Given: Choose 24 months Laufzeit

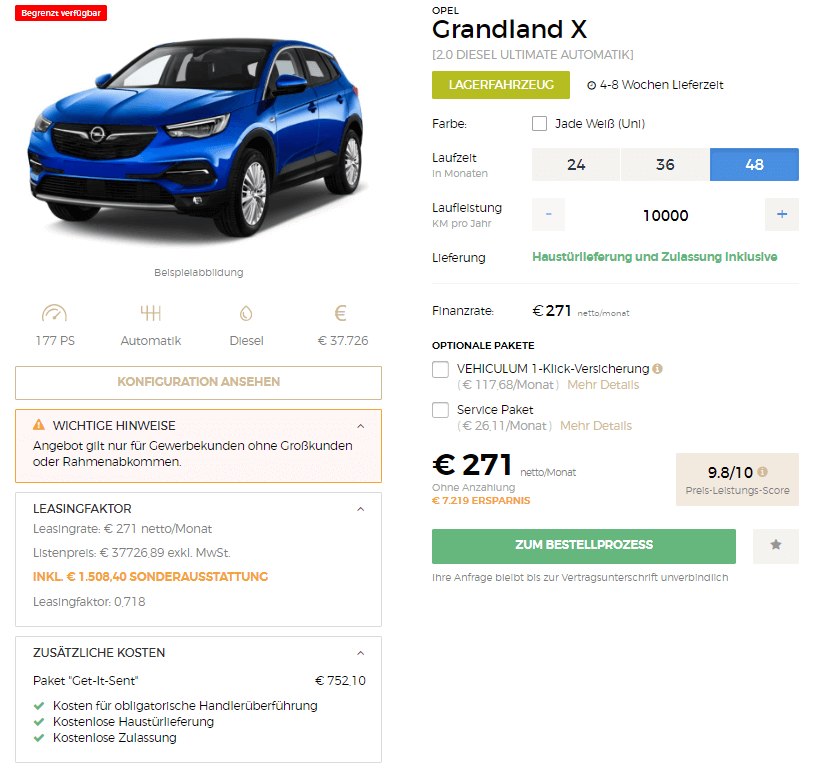Looking at the screenshot, I should [576, 164].
